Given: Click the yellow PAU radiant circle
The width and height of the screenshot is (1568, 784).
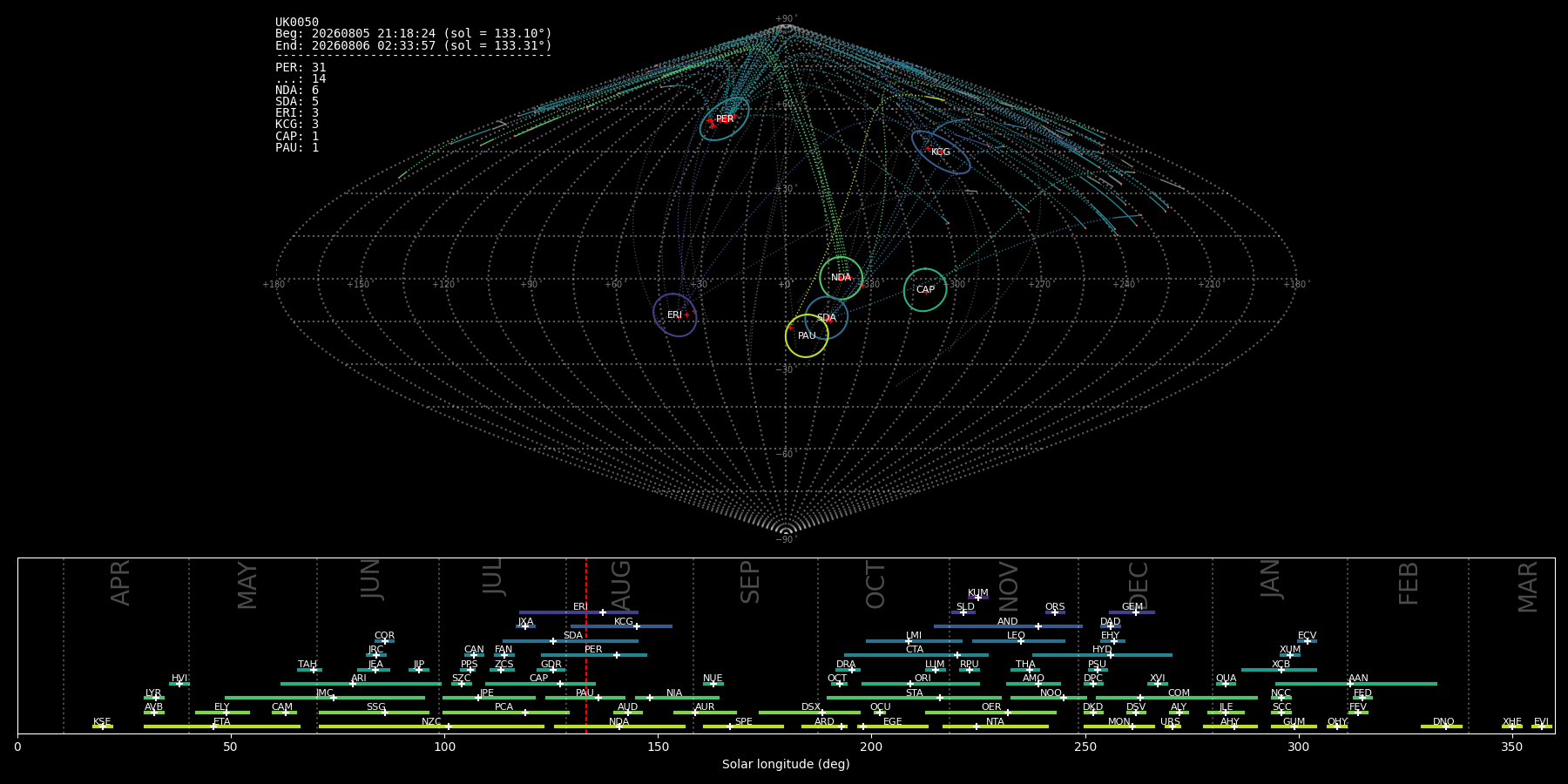Looking at the screenshot, I should click(x=807, y=335).
